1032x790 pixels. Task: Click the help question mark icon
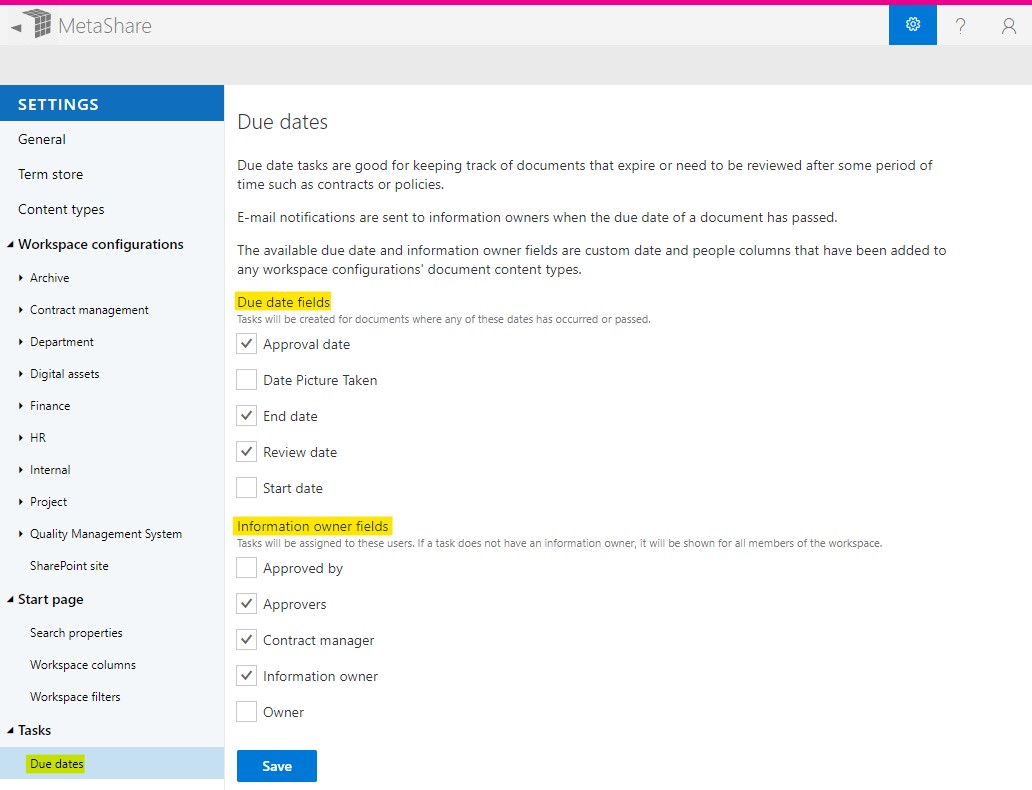[x=960, y=25]
